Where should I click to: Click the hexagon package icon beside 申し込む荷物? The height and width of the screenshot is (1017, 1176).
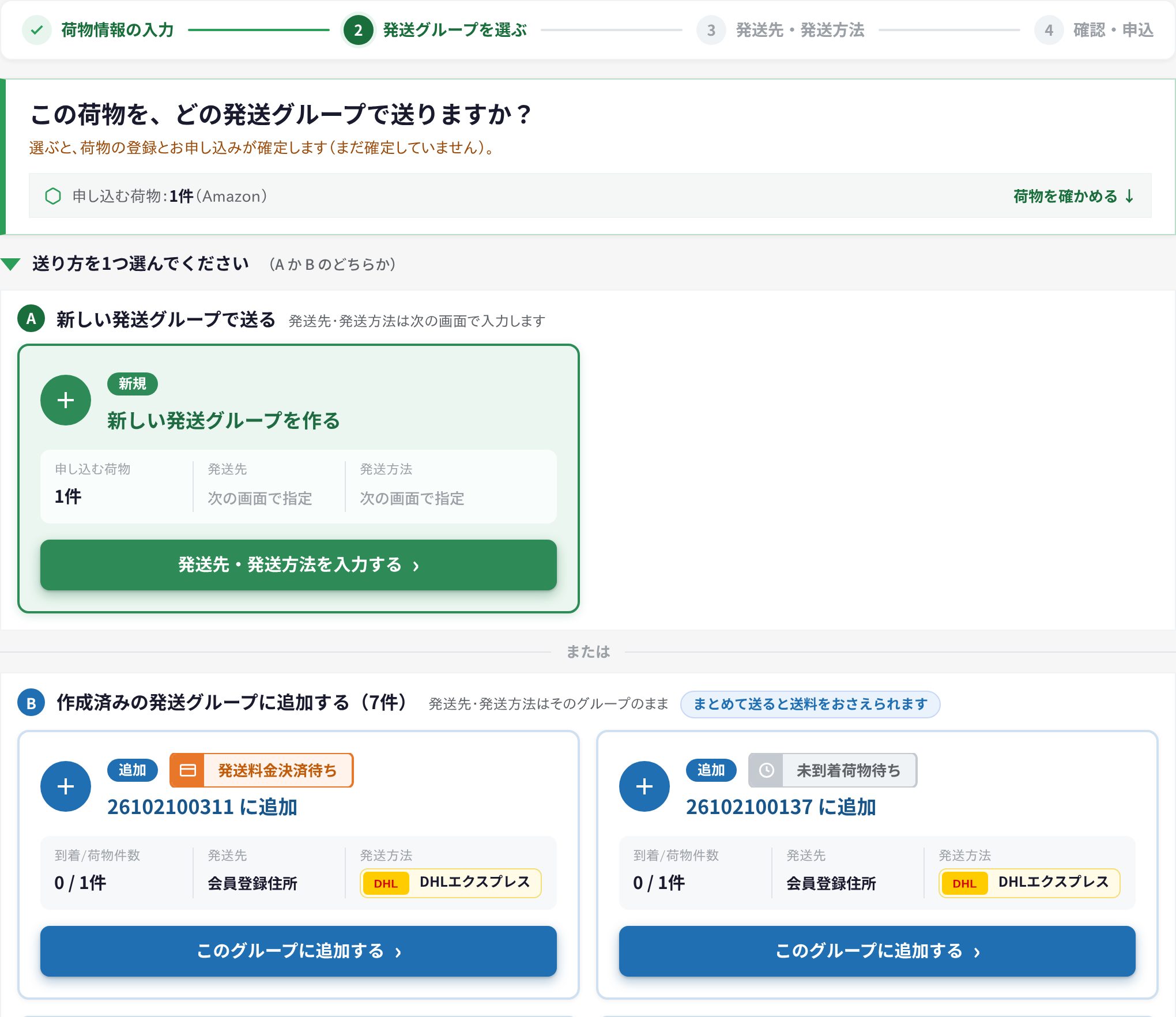point(53,196)
